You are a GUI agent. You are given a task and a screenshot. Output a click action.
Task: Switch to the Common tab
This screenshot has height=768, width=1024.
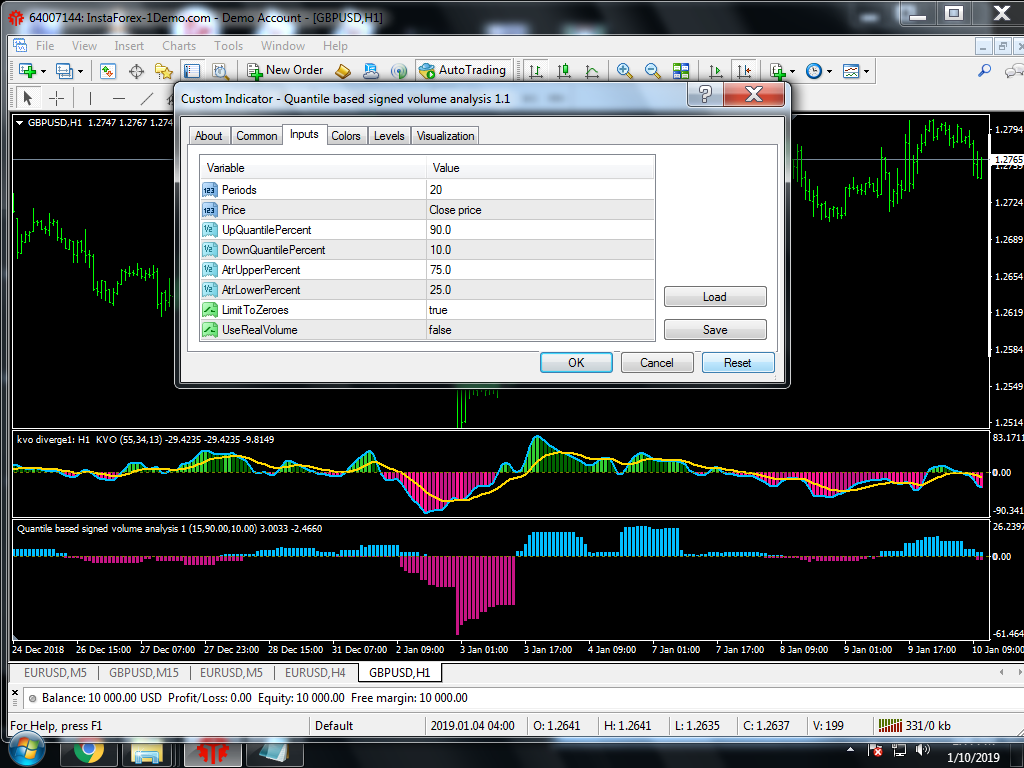[257, 136]
